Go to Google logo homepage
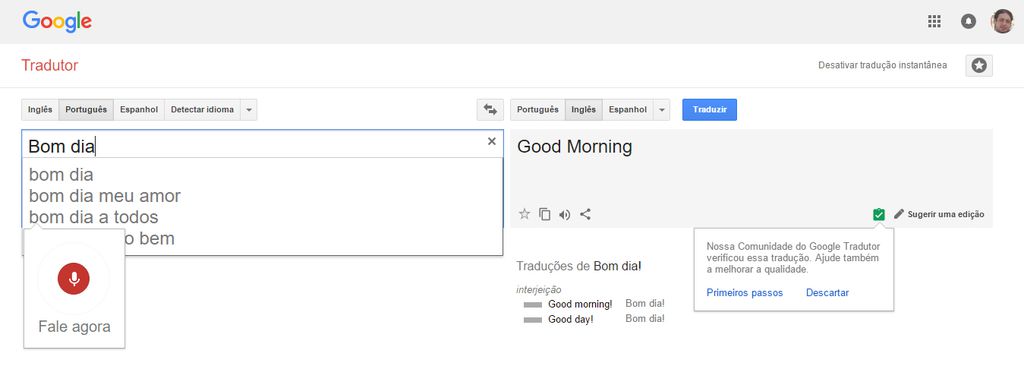 coord(57,22)
